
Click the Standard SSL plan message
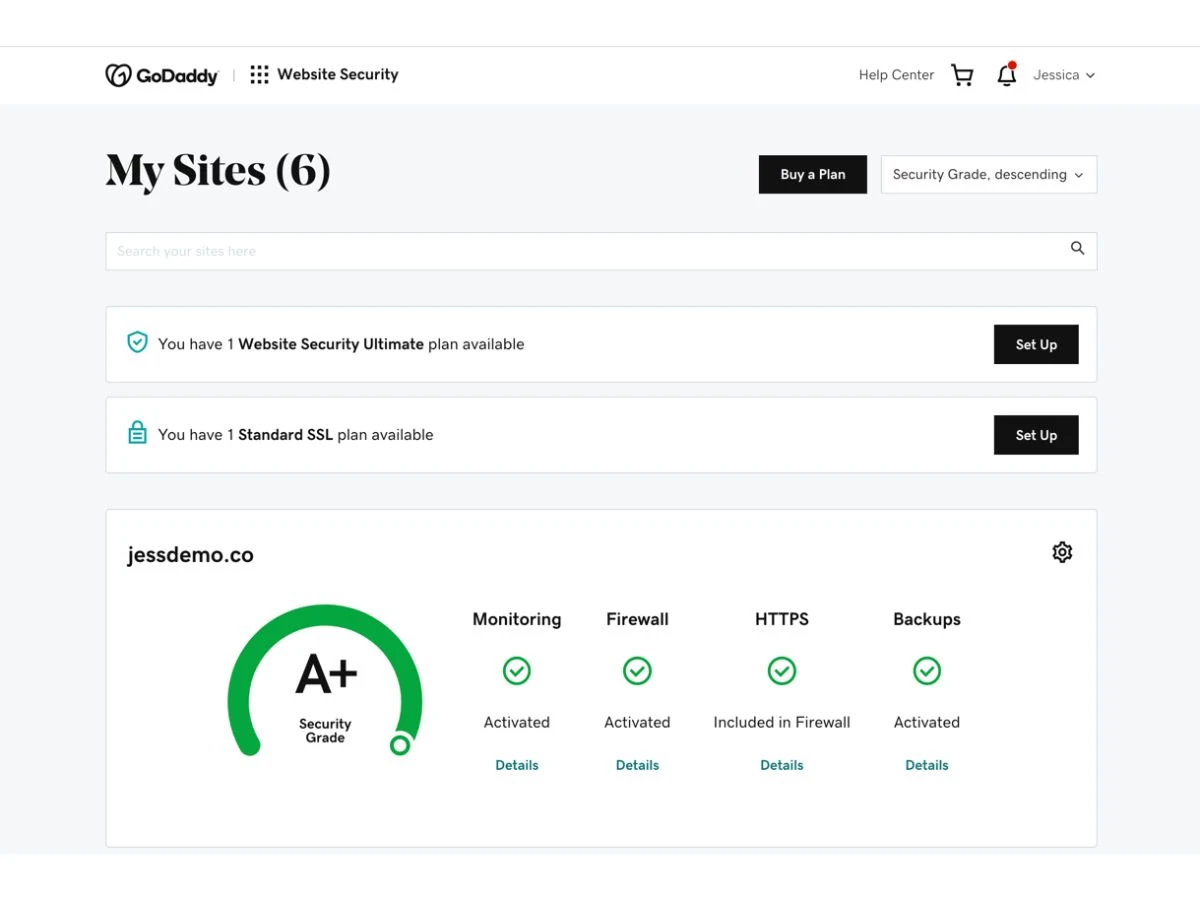coord(296,435)
